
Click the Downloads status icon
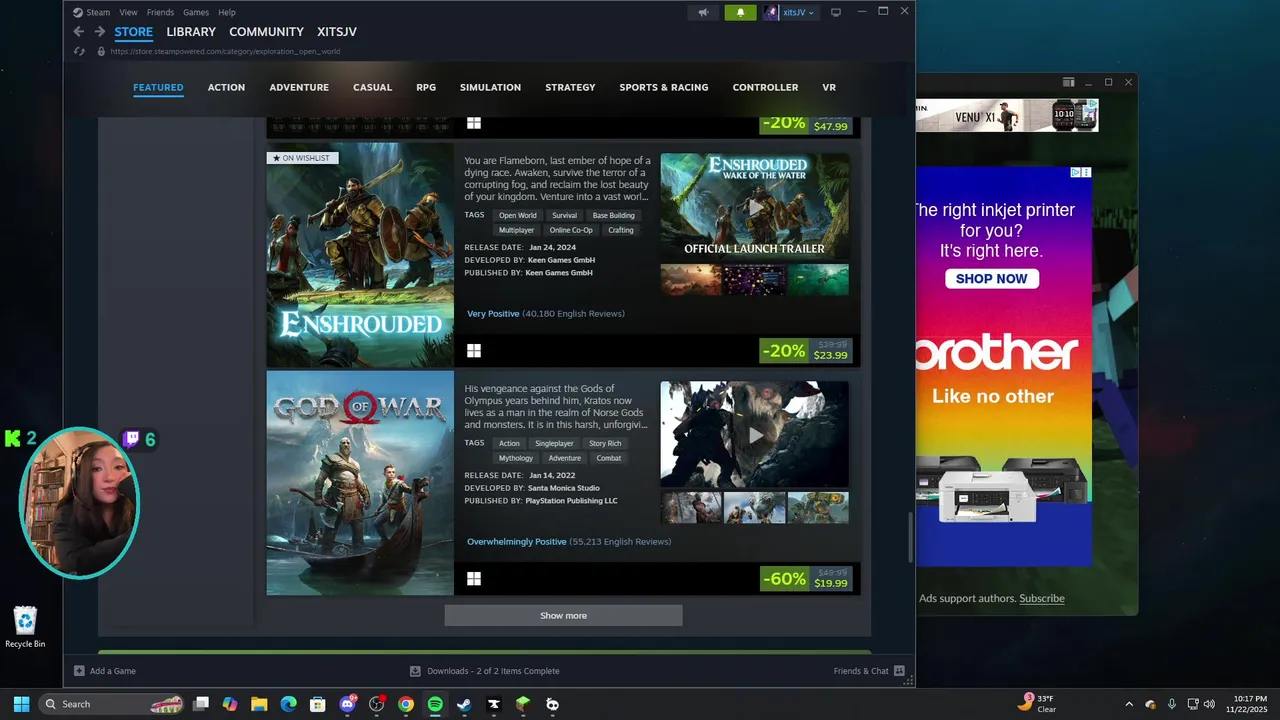point(415,671)
